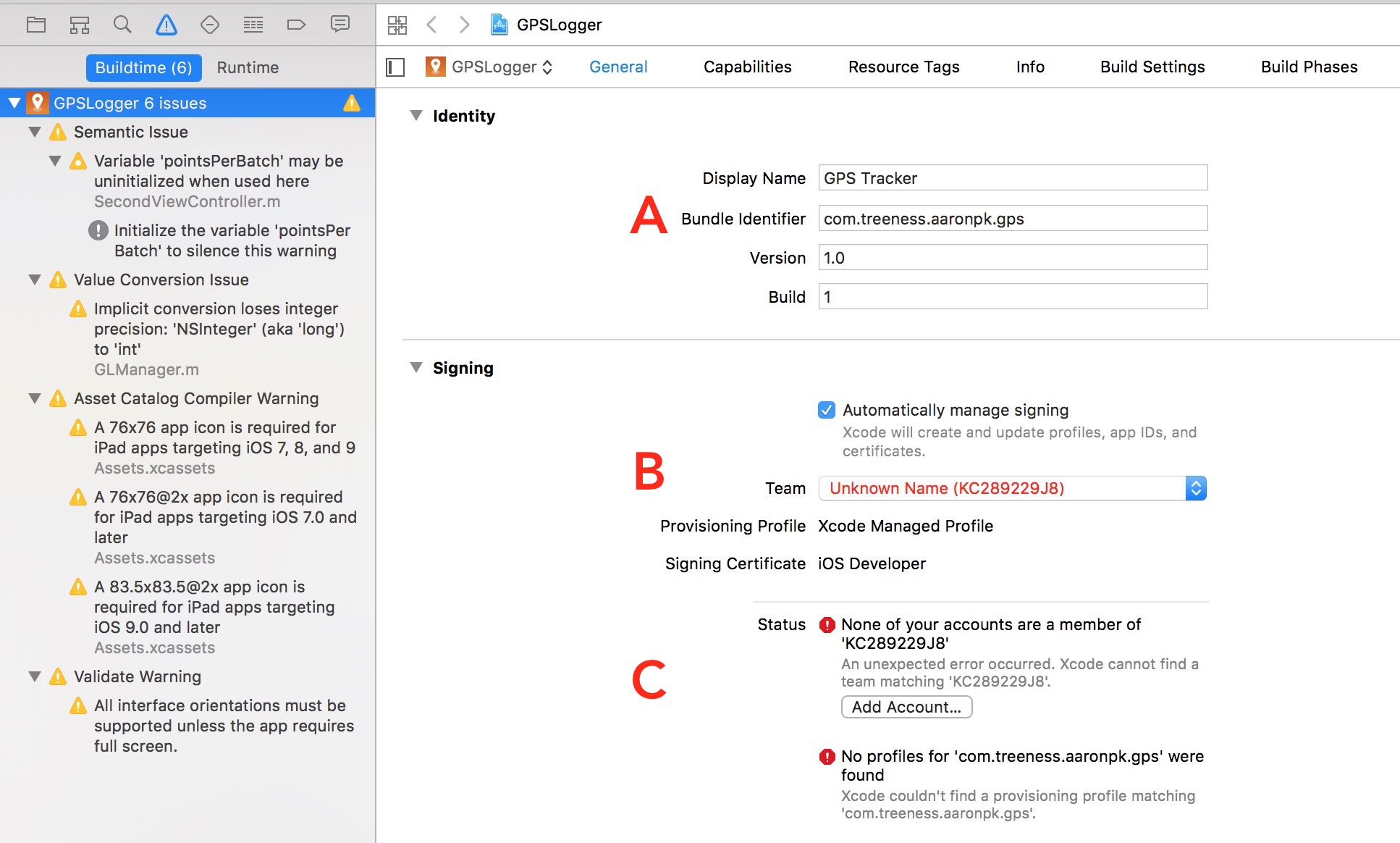The image size is (1400, 843).
Task: Switch to Runtime issues
Action: [x=248, y=67]
